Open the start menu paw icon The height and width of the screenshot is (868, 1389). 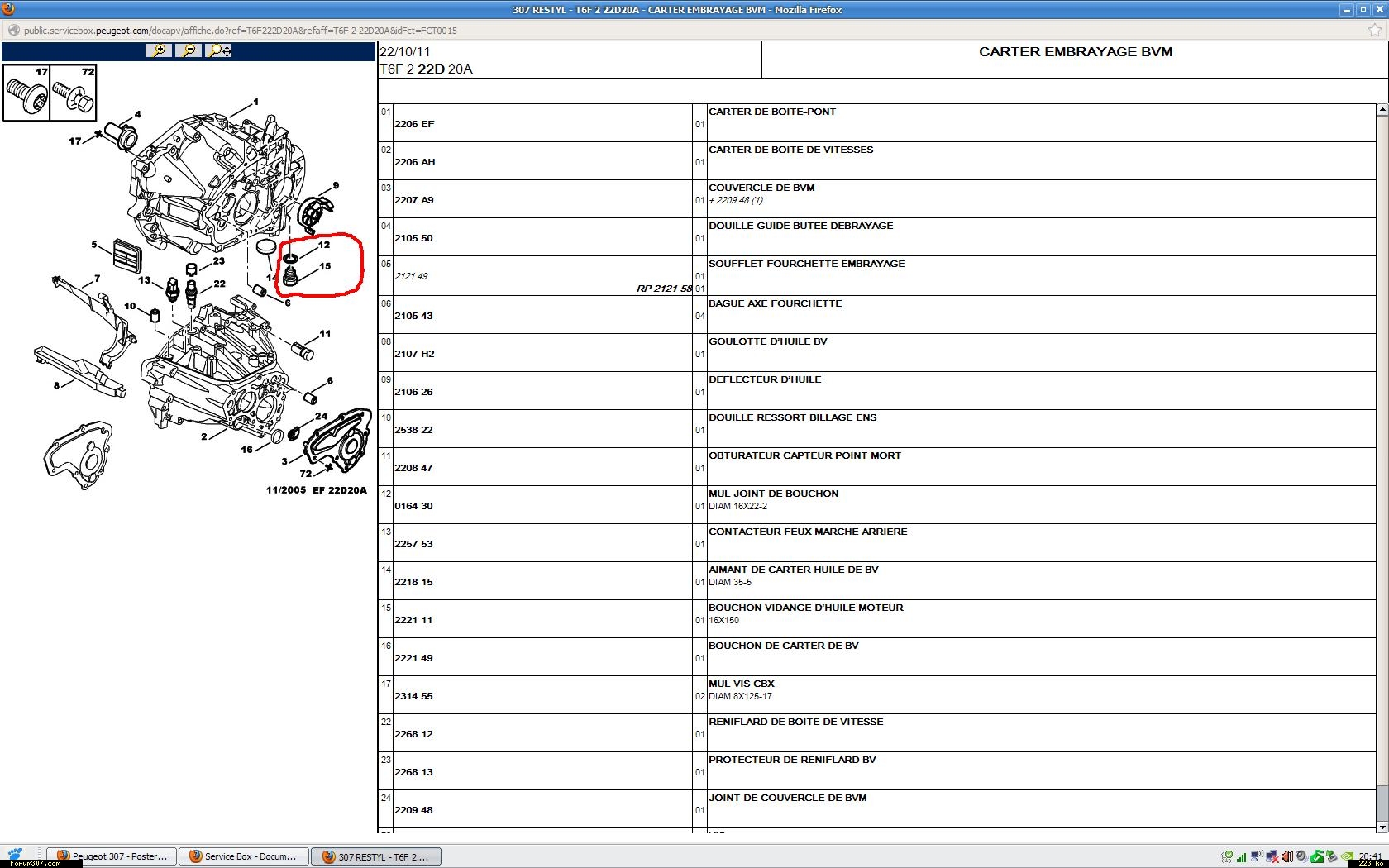[x=15, y=854]
